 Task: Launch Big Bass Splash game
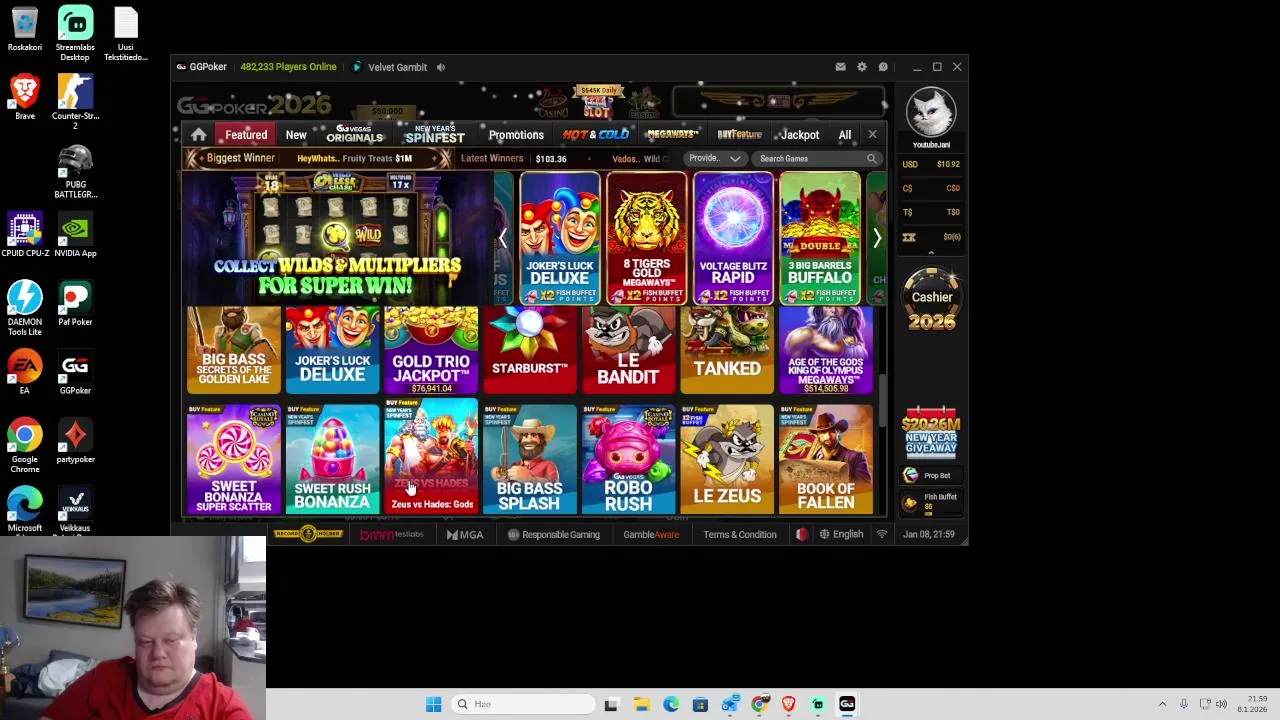coord(530,459)
